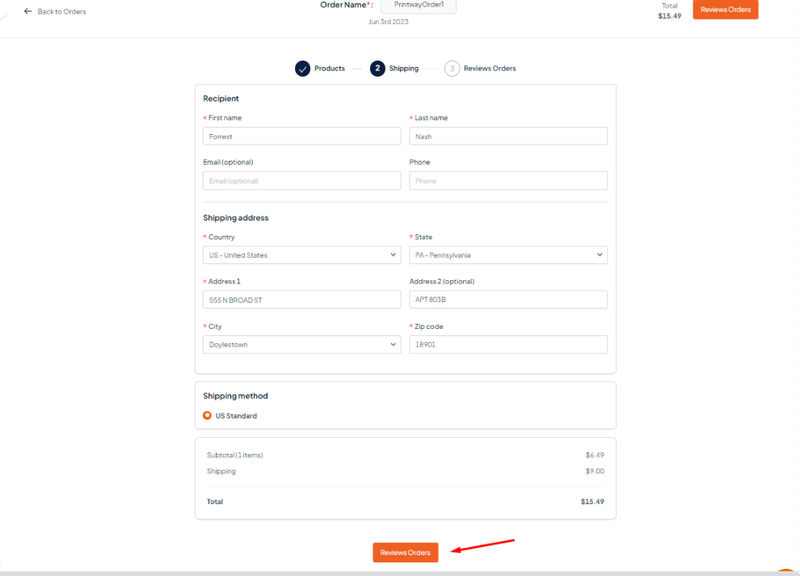Go to the Products step label

click(x=330, y=68)
